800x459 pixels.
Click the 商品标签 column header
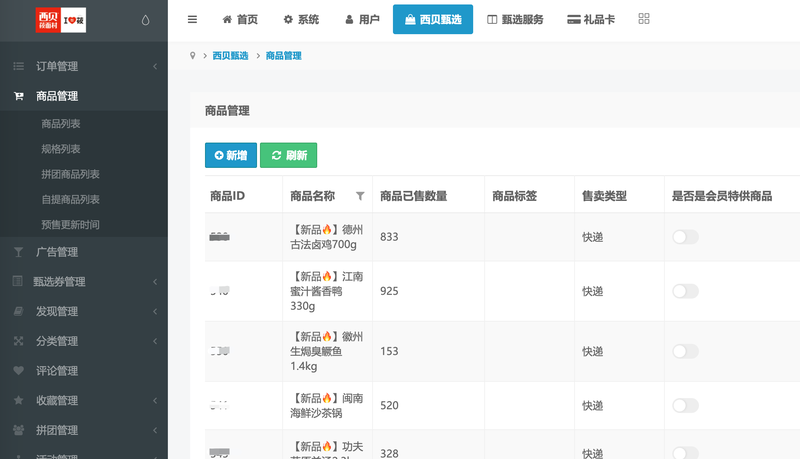[515, 196]
